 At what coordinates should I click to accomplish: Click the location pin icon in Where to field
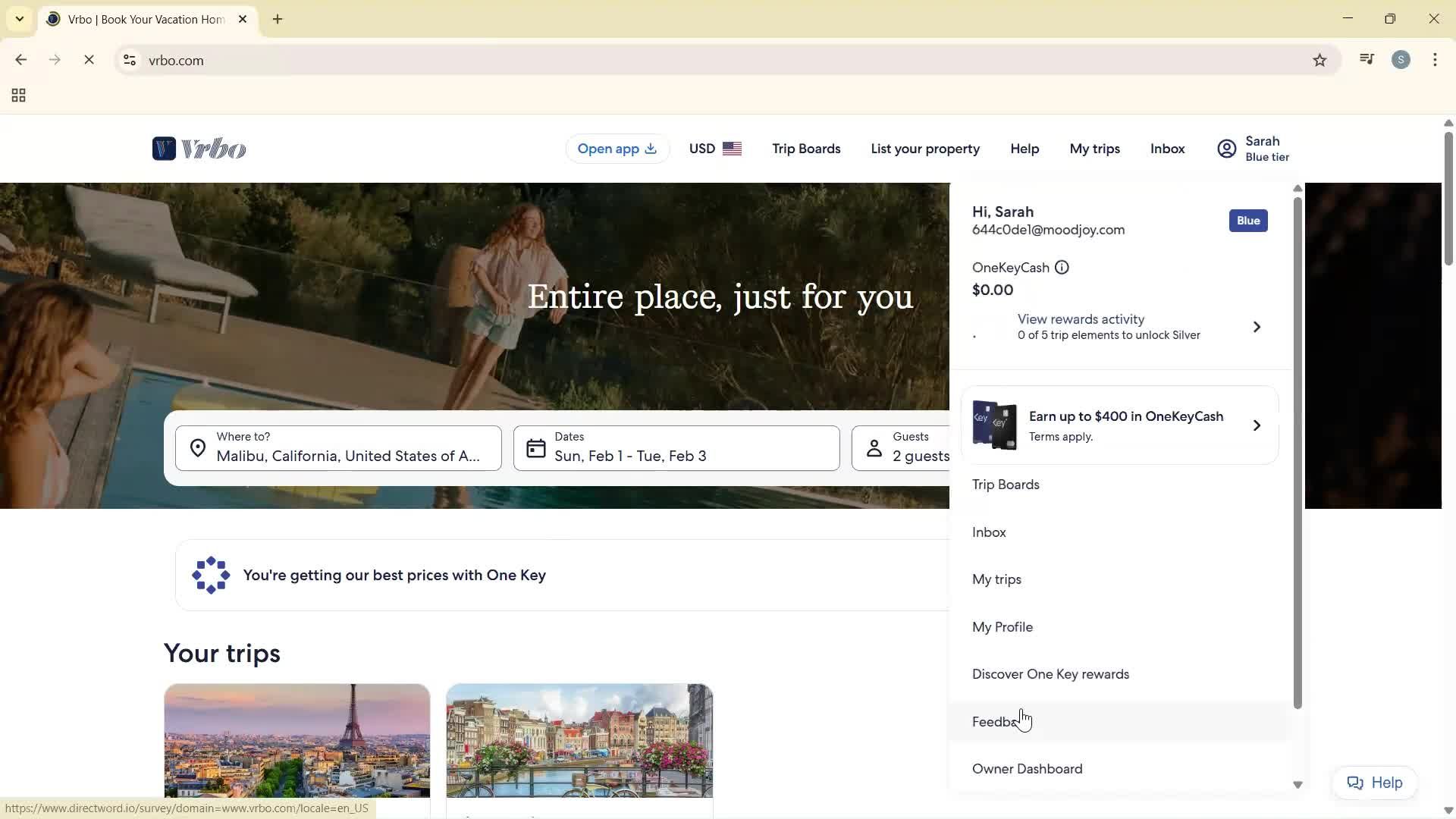[197, 447]
